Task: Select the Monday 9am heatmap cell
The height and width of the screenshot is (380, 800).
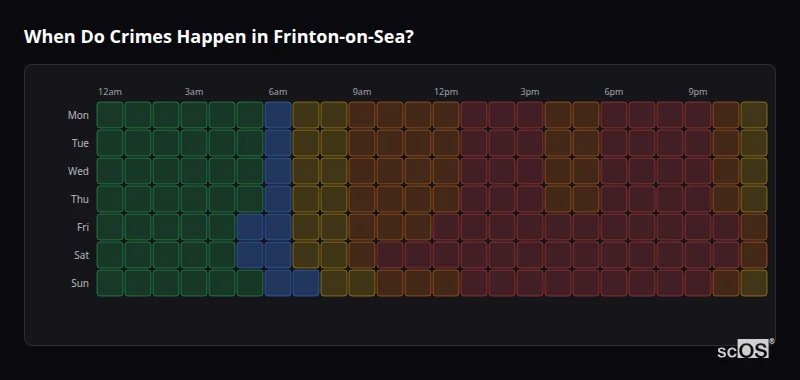Action: [x=362, y=115]
